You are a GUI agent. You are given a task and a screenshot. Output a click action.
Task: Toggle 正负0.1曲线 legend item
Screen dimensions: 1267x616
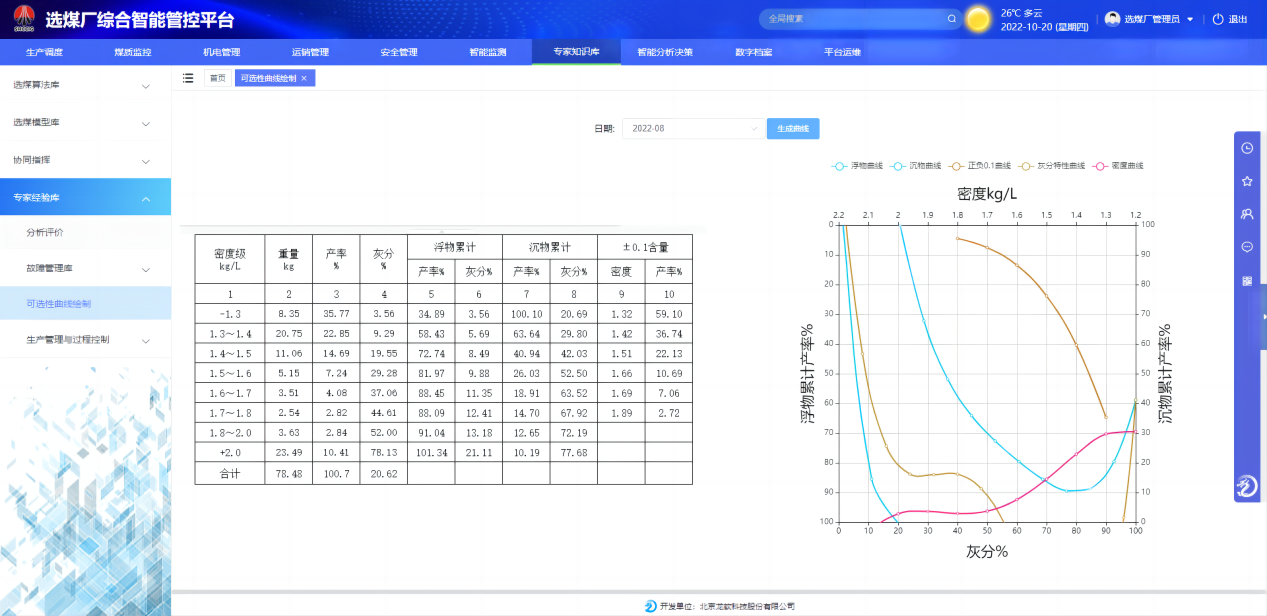[973, 166]
